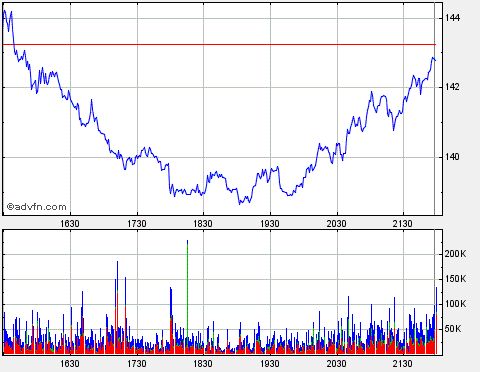Click the 2030 label under price chart

tap(337, 224)
